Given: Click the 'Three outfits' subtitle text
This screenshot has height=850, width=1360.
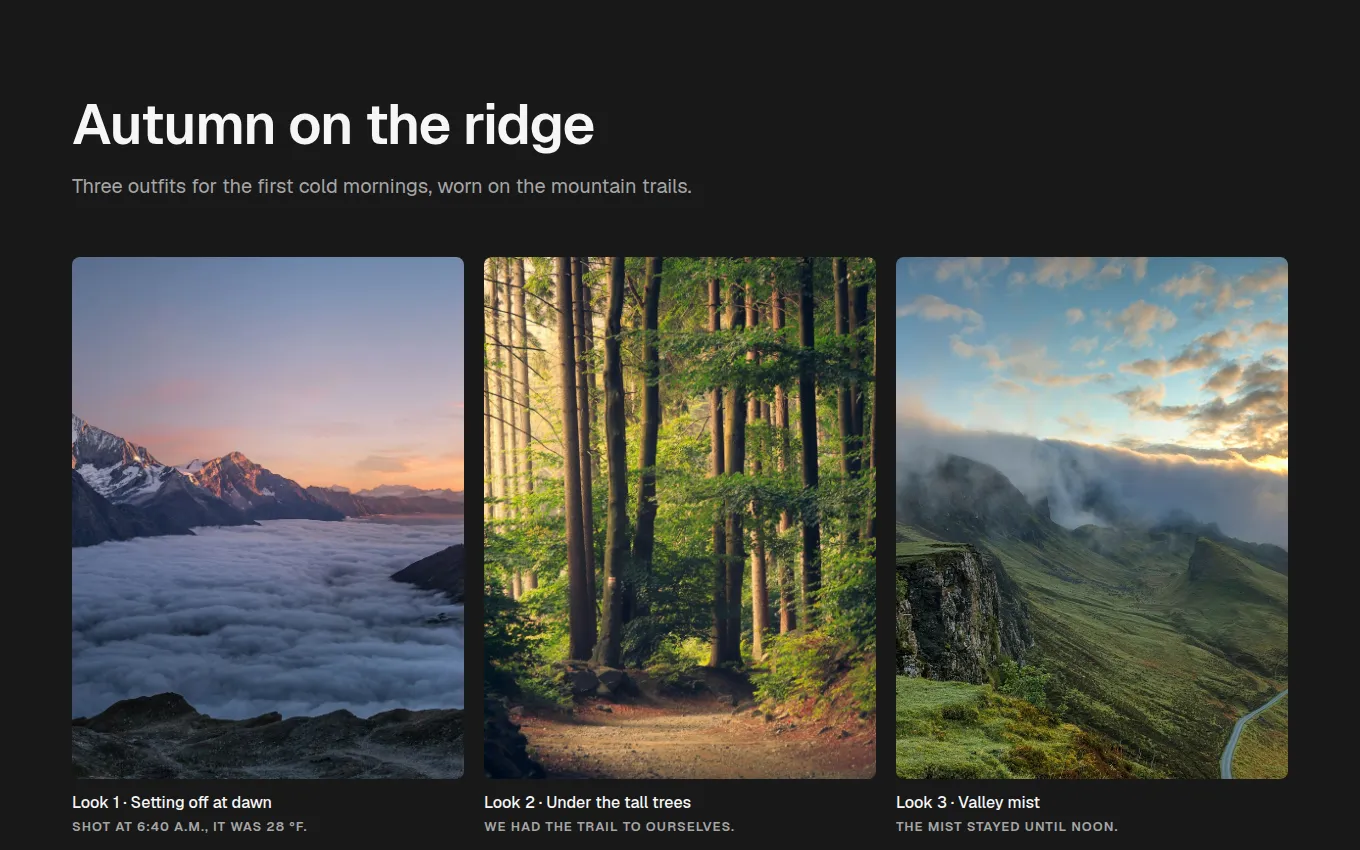Looking at the screenshot, I should click(x=381, y=186).
